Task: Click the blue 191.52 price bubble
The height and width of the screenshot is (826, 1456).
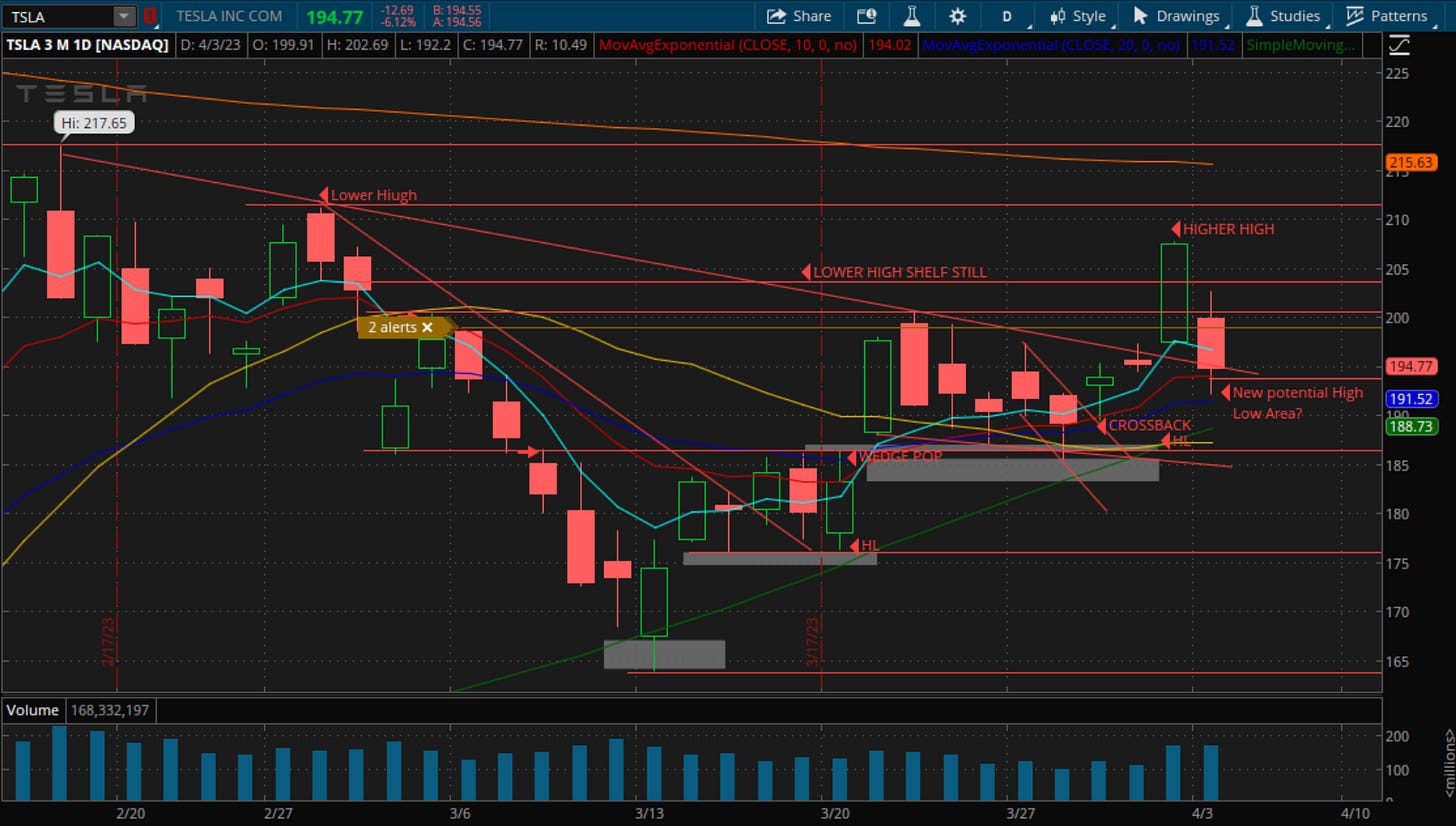Action: pos(1411,398)
